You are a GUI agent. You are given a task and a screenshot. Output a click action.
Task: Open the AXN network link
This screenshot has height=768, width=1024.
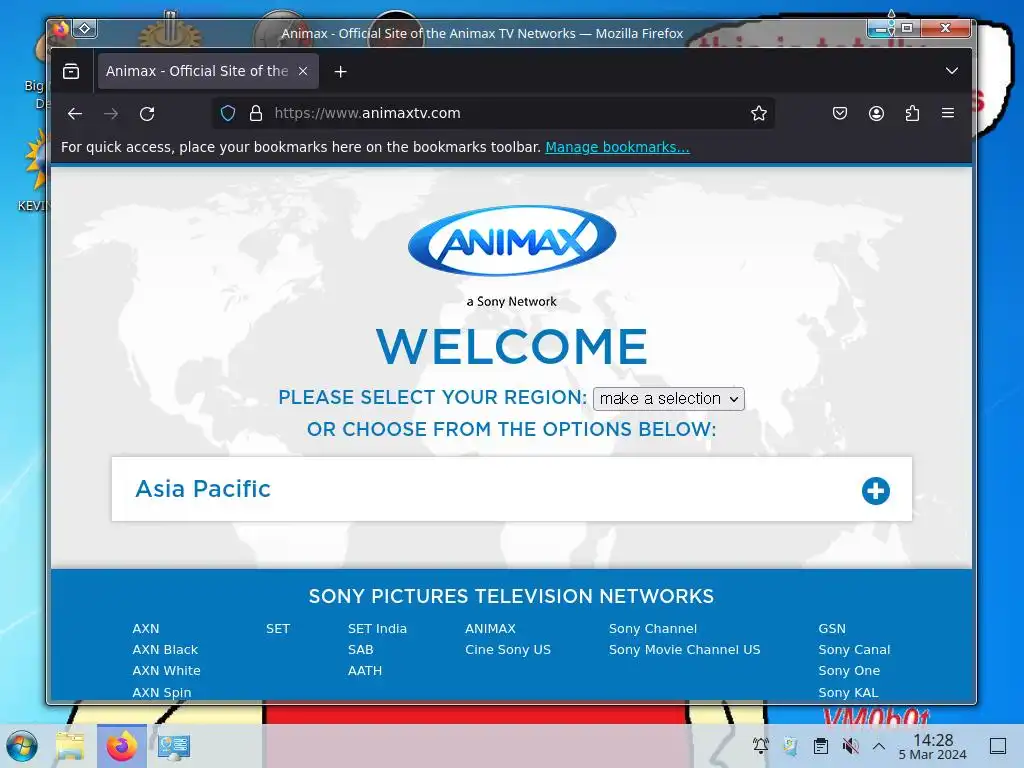pos(146,628)
